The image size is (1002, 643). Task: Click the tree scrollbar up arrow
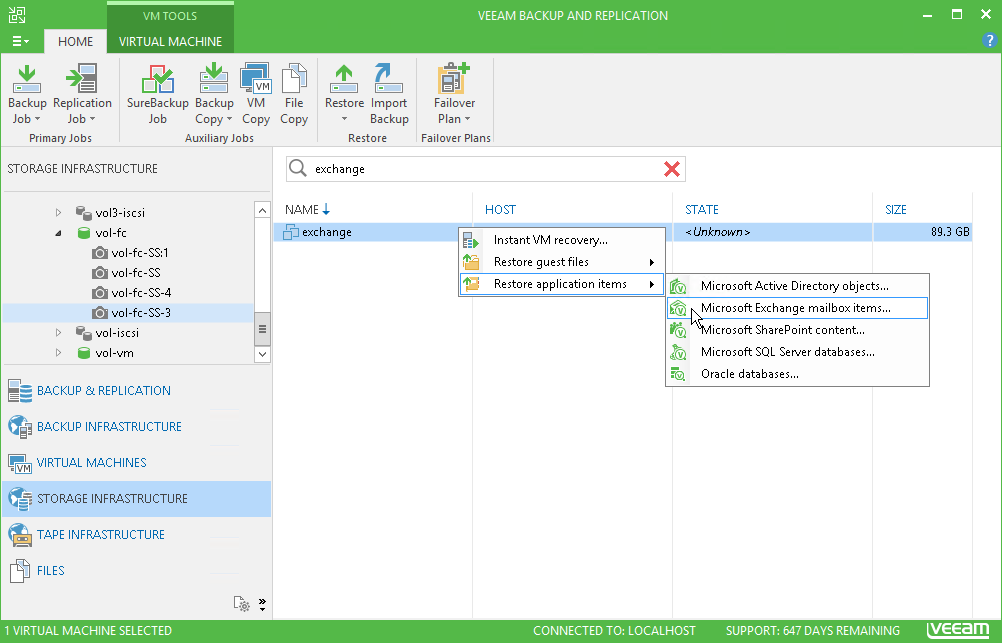(x=262, y=210)
